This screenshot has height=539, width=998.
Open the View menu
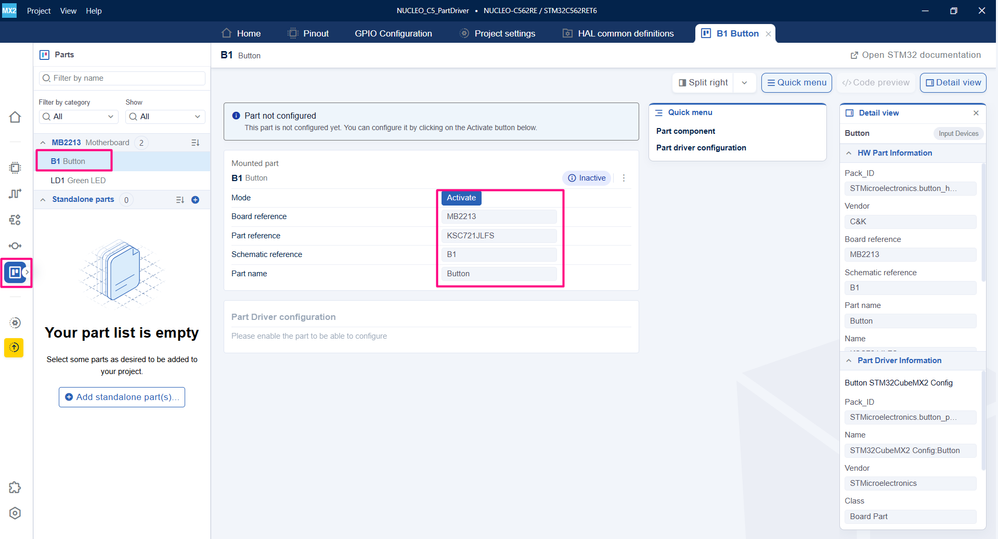(68, 11)
